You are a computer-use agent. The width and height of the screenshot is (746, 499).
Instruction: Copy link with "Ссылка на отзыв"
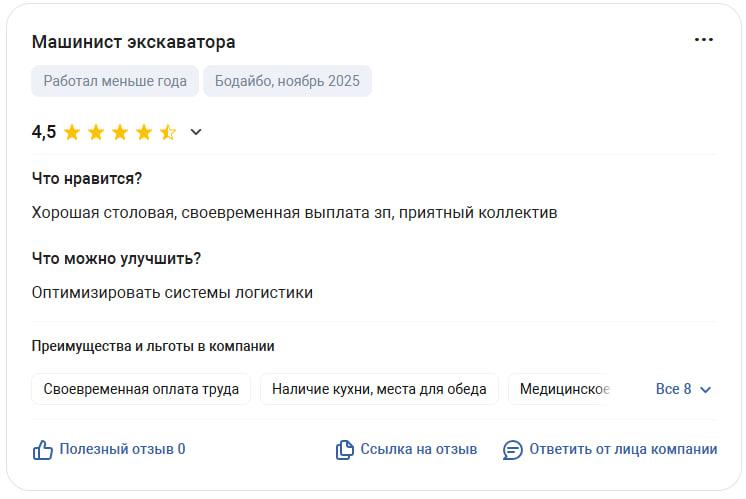418,449
